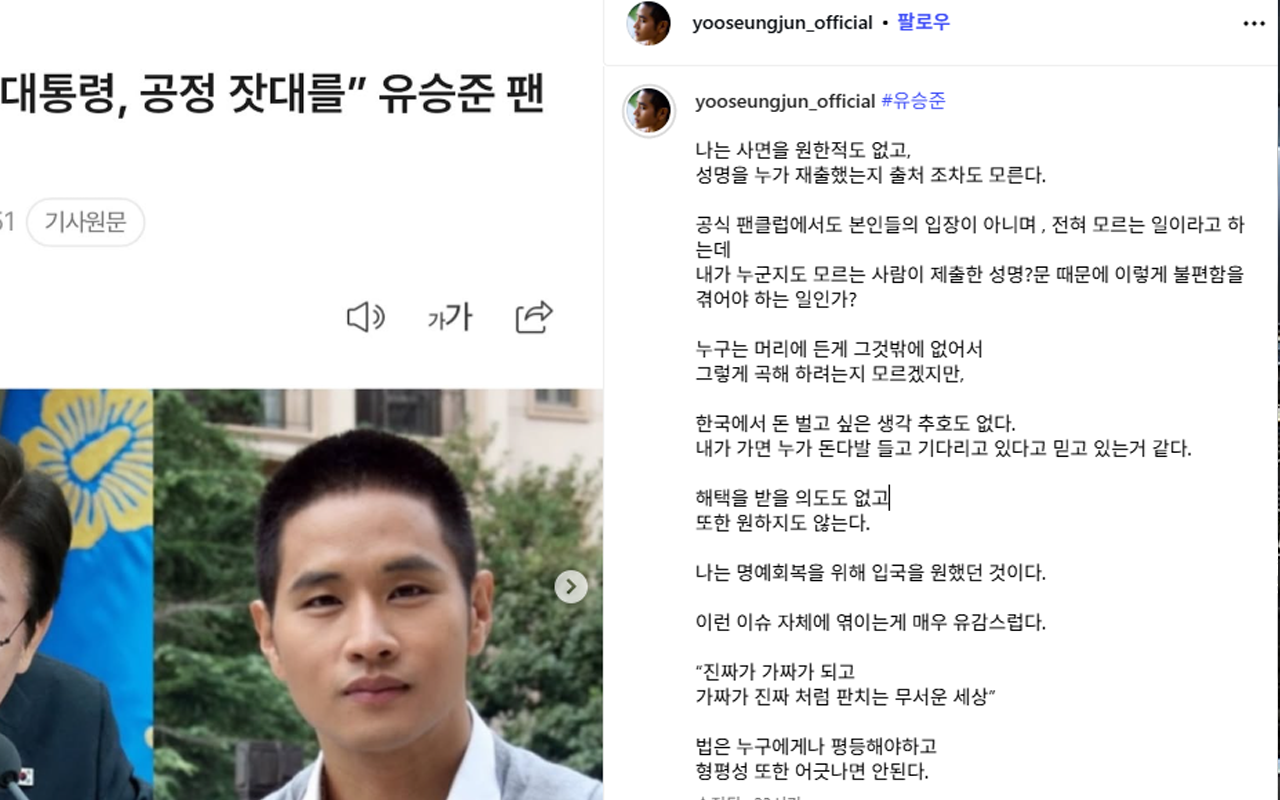This screenshot has height=800, width=1280.
Task: Click the caption line starting 나는 사면을
Action: click(803, 151)
